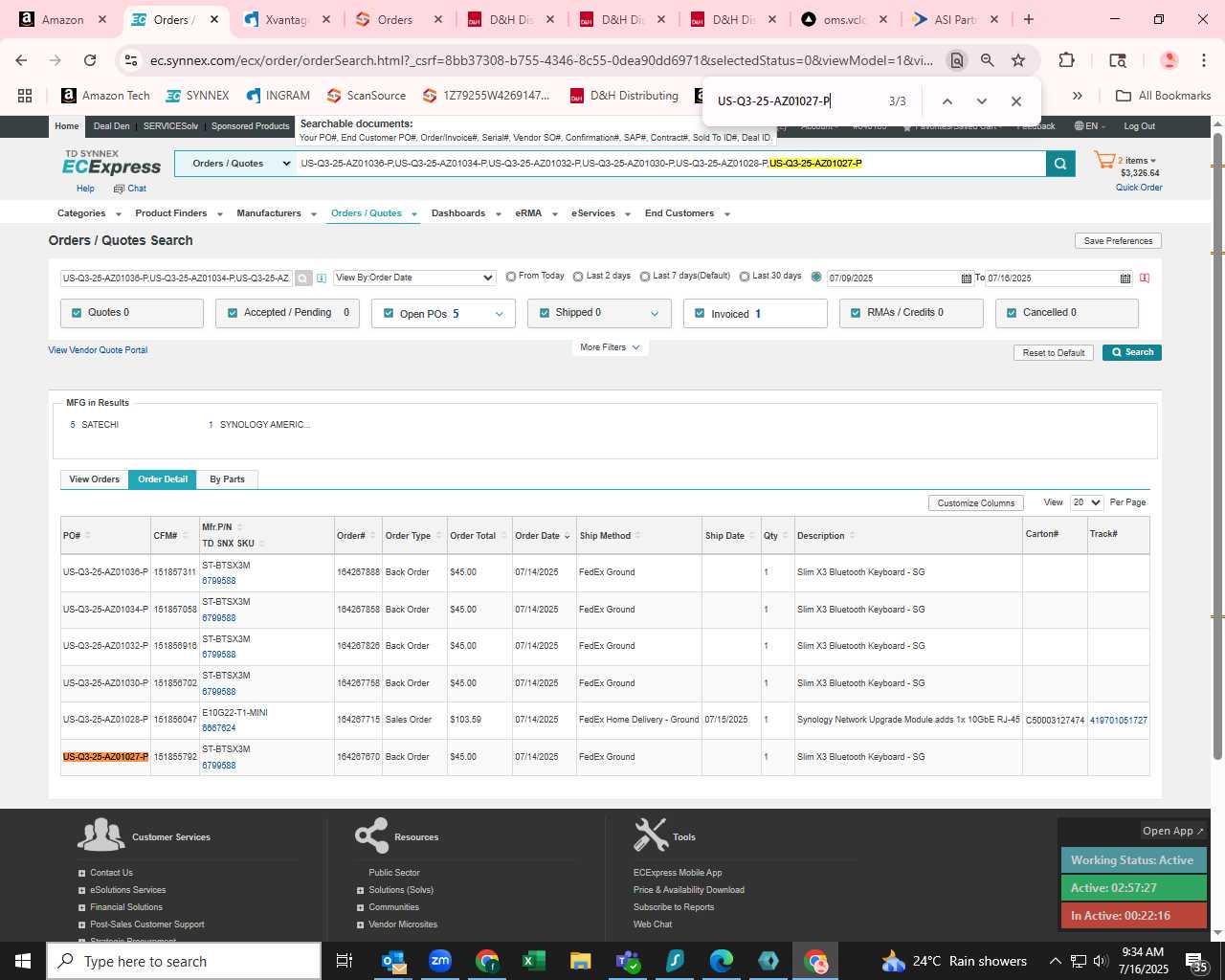
Task: Click the Save Preferences button
Action: pyautogui.click(x=1118, y=241)
